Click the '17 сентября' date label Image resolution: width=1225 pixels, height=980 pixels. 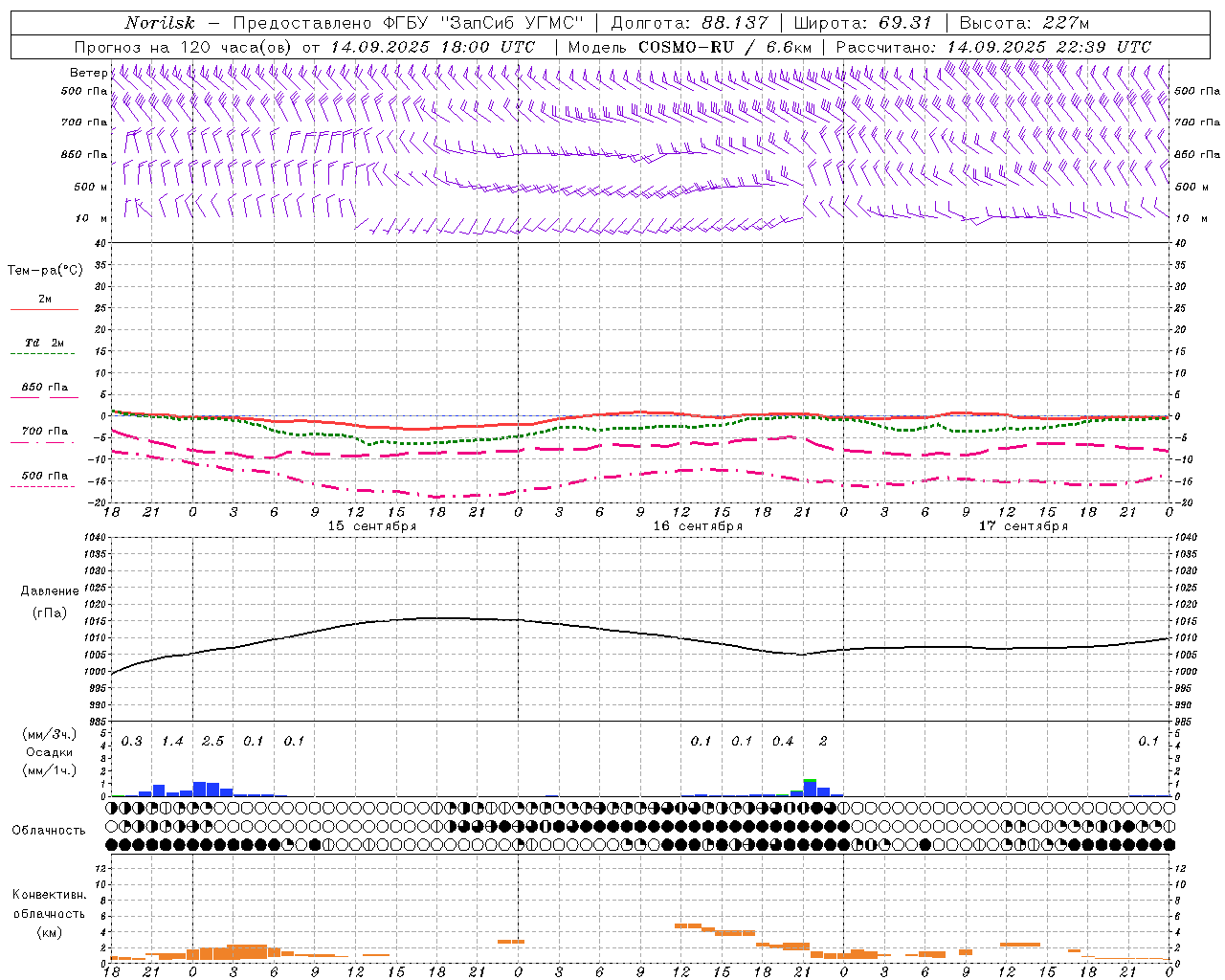(1023, 526)
